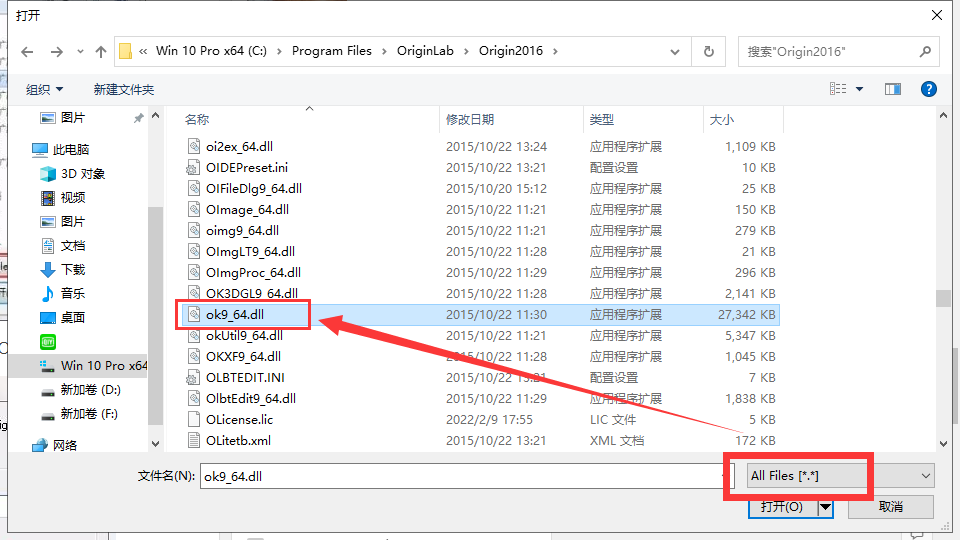960x540 pixels.
Task: Select 新加卷 (D:) drive
Action: [91, 390]
